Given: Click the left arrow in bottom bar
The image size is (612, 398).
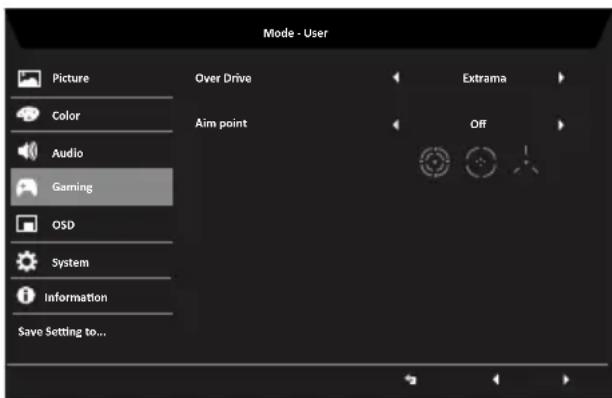Looking at the screenshot, I should [496, 379].
